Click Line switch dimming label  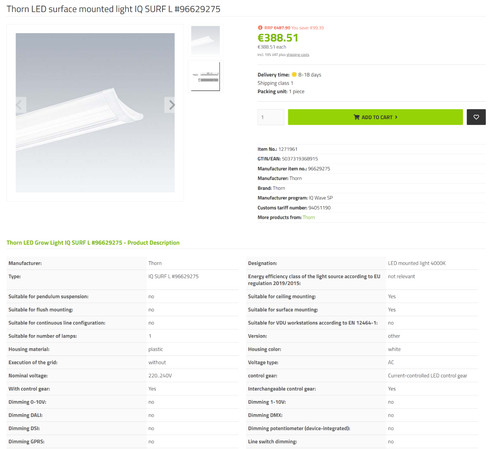(x=272, y=442)
